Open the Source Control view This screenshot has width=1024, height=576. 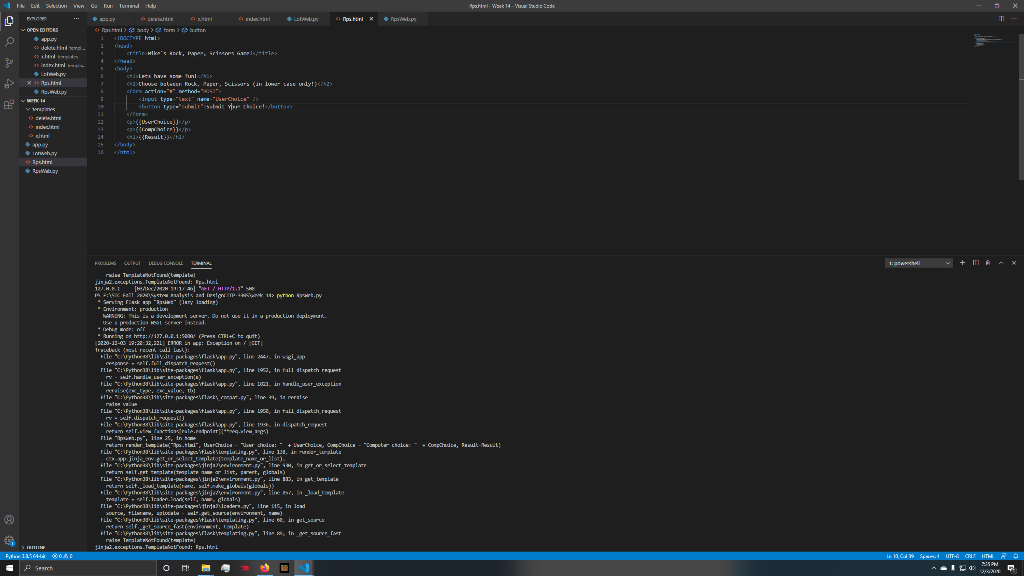pyautogui.click(x=9, y=62)
